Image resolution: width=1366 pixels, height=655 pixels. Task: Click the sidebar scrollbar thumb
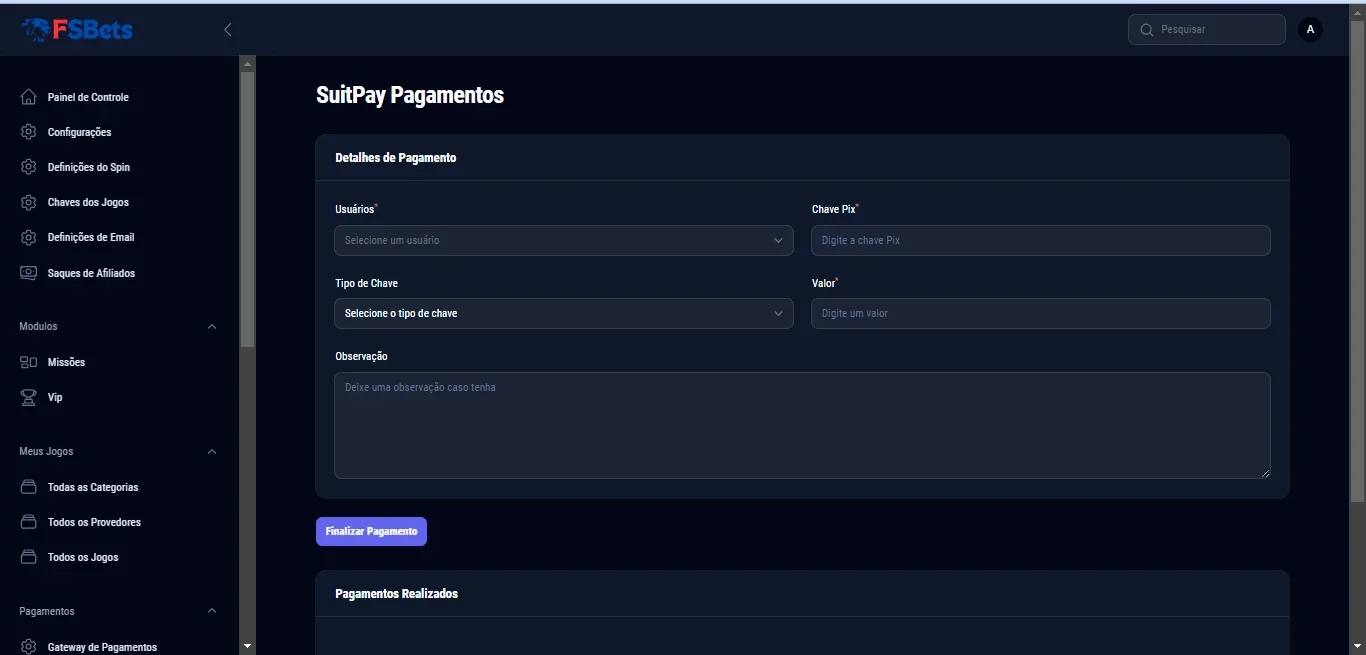[248, 209]
